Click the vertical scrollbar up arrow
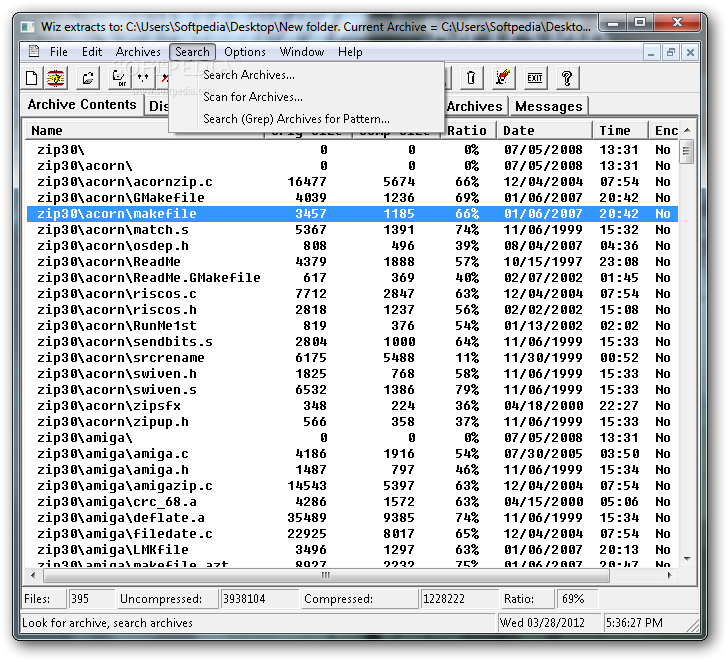The height and width of the screenshot is (661, 728). tap(687, 130)
